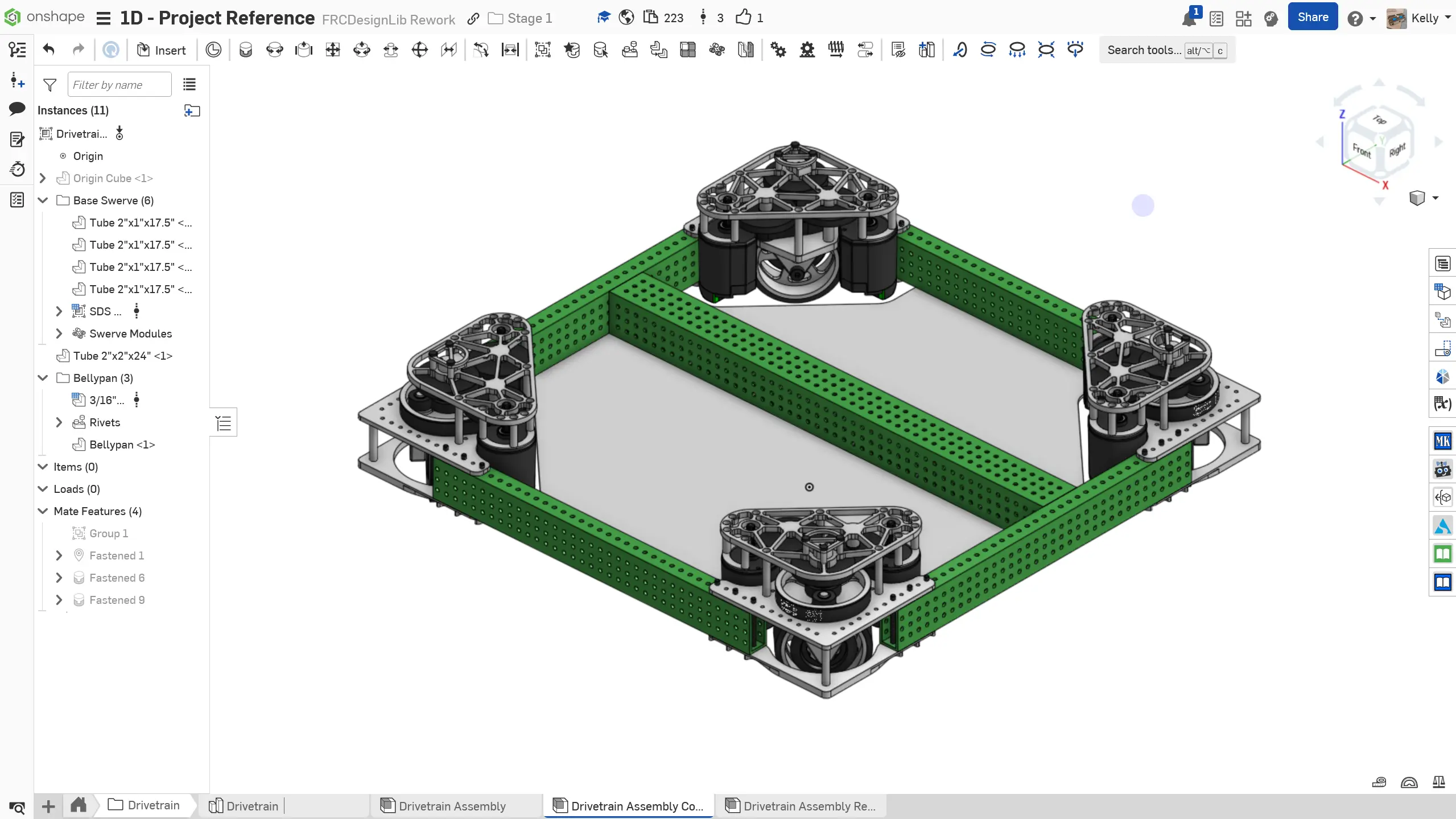This screenshot has height=819, width=1456.
Task: Toggle the instance list view icon
Action: tap(189, 85)
